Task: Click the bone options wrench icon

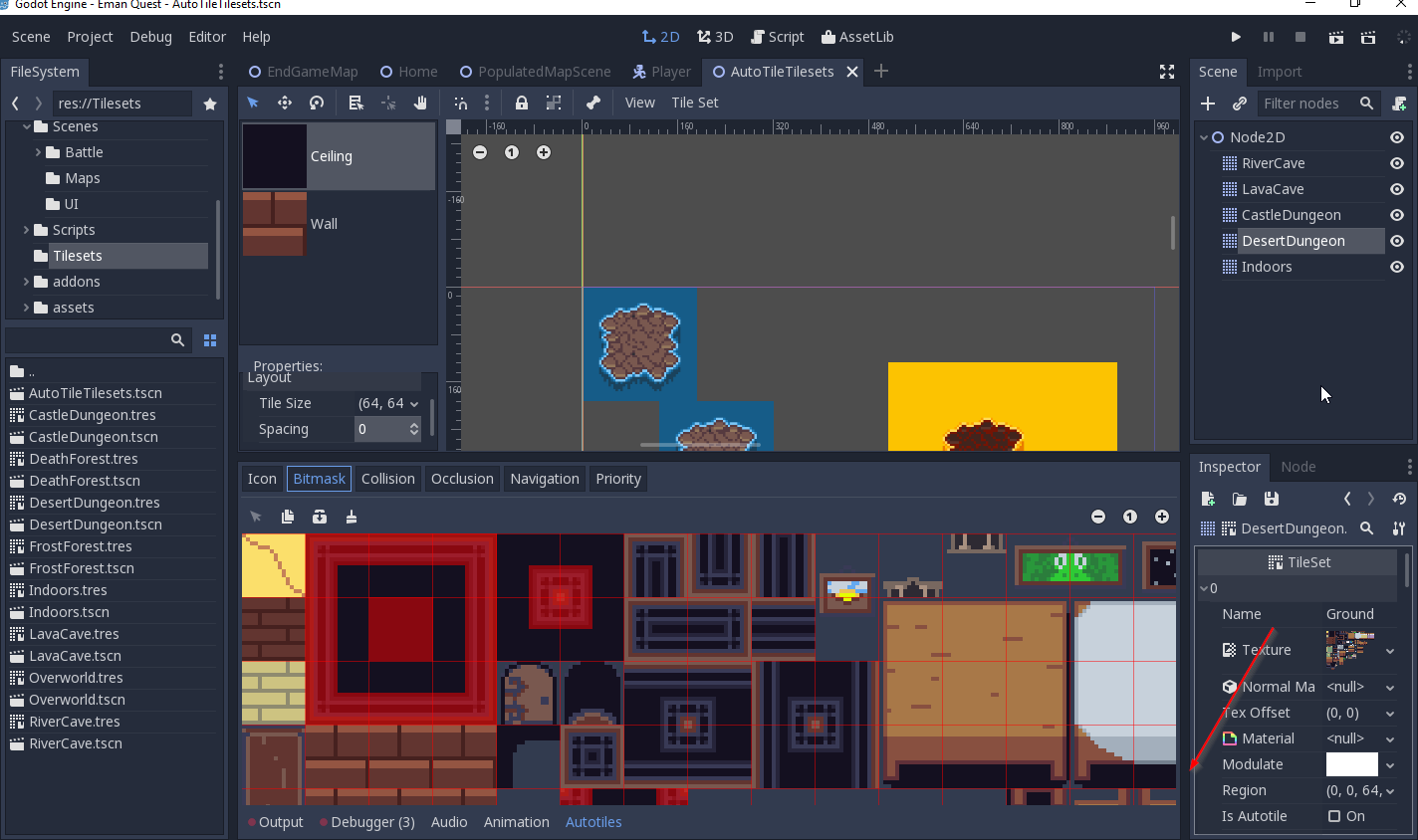Action: pos(592,103)
